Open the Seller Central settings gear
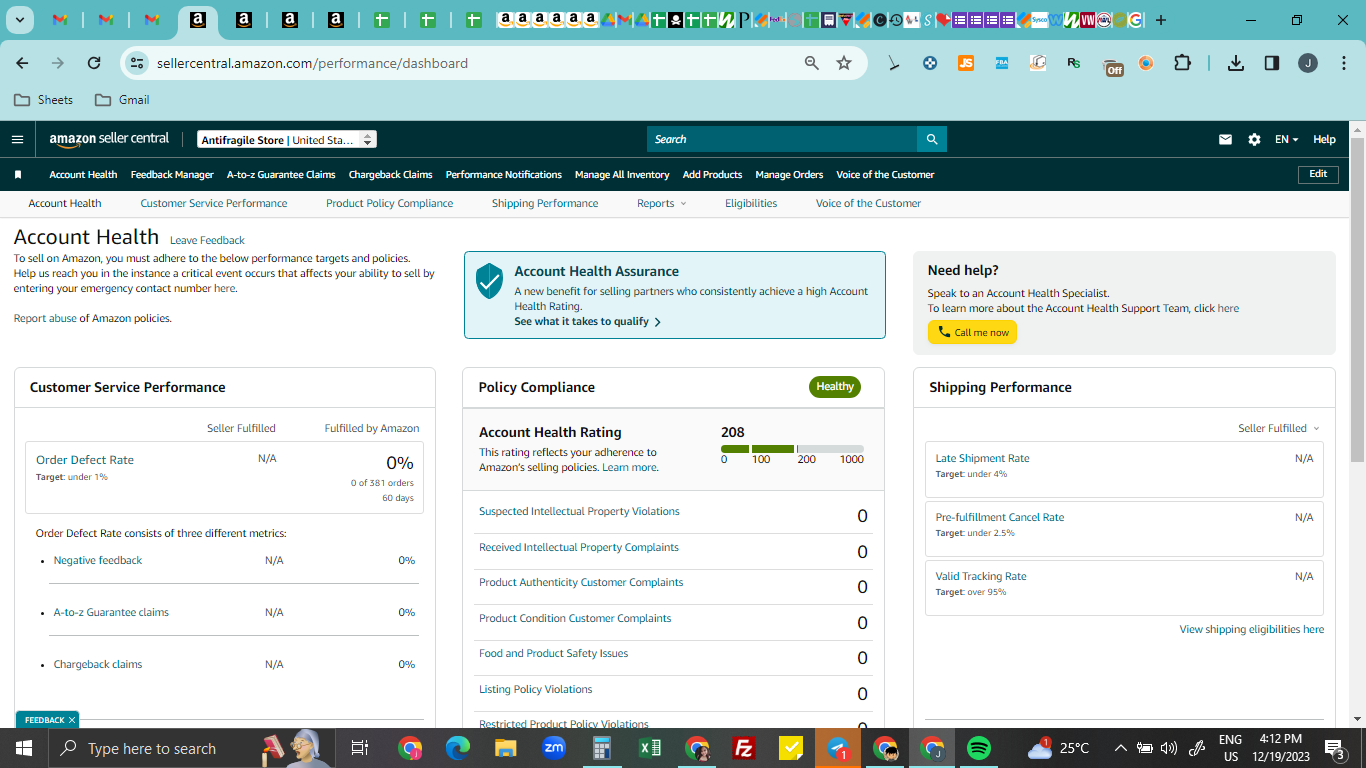The width and height of the screenshot is (1366, 768). coord(1254,140)
